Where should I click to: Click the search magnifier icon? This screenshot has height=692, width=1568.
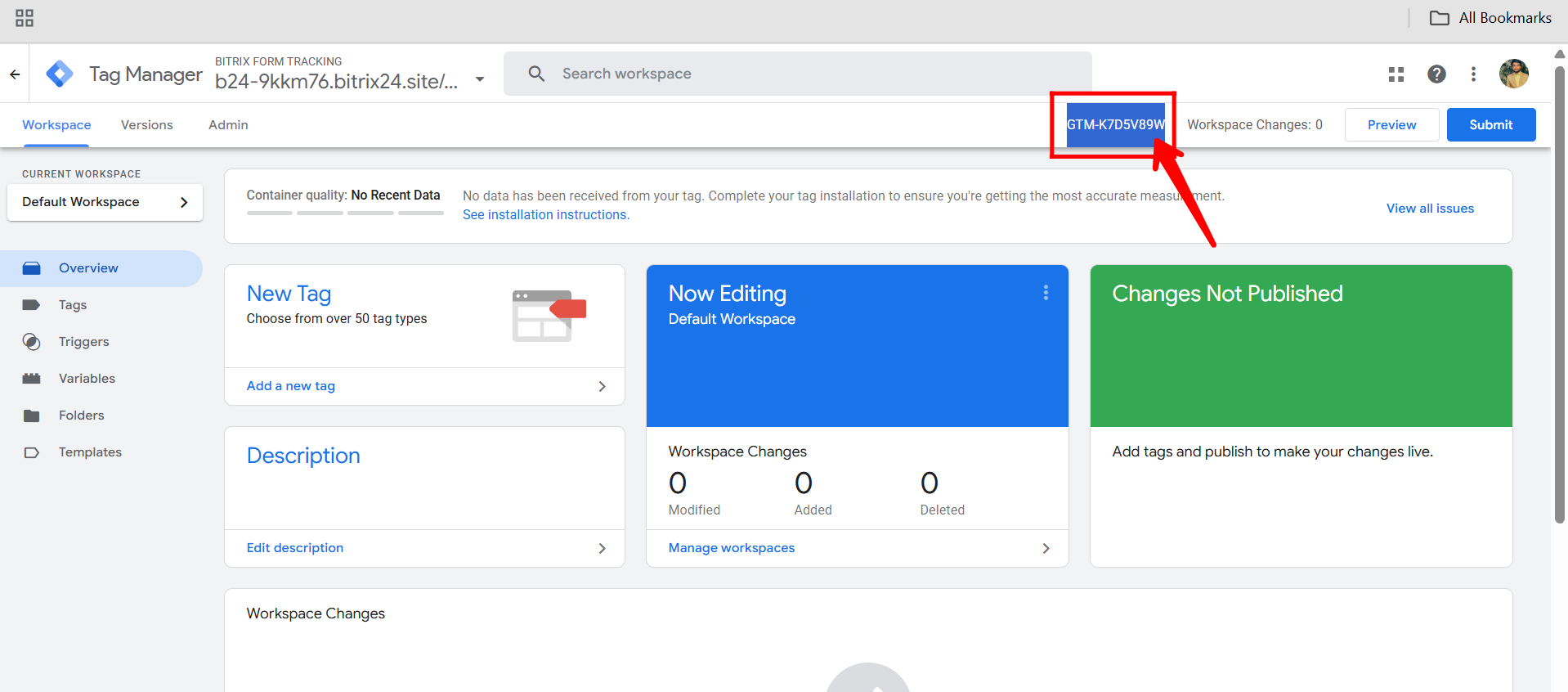pyautogui.click(x=536, y=74)
